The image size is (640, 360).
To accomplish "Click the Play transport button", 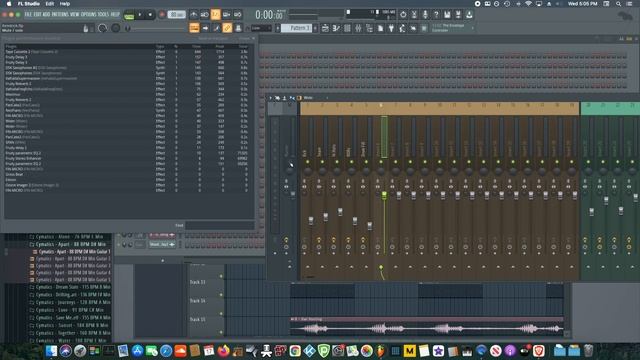I will click(x=140, y=15).
